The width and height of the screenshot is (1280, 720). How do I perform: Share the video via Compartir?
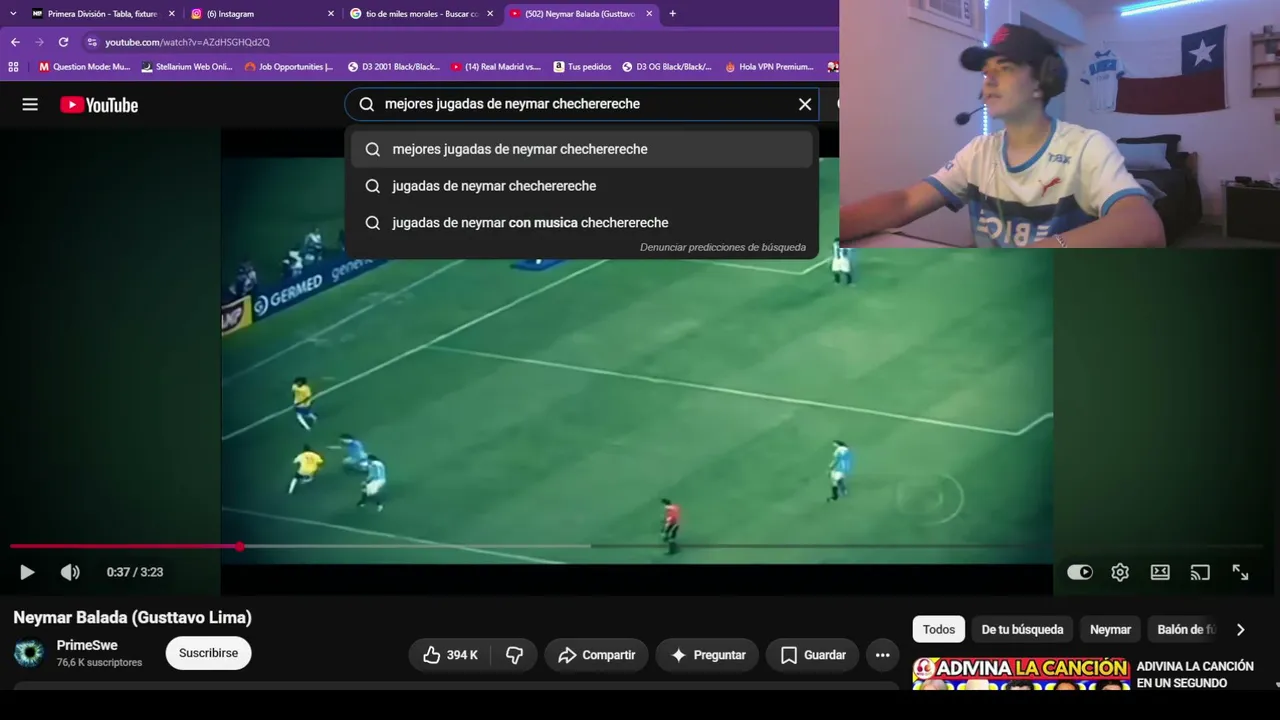[596, 655]
